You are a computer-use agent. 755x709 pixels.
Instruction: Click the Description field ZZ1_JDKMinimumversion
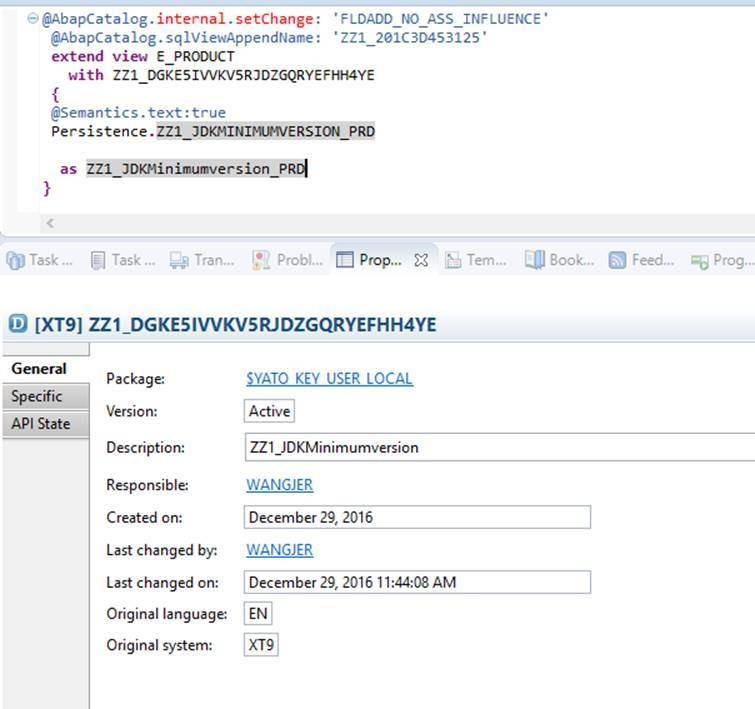[x=500, y=447]
